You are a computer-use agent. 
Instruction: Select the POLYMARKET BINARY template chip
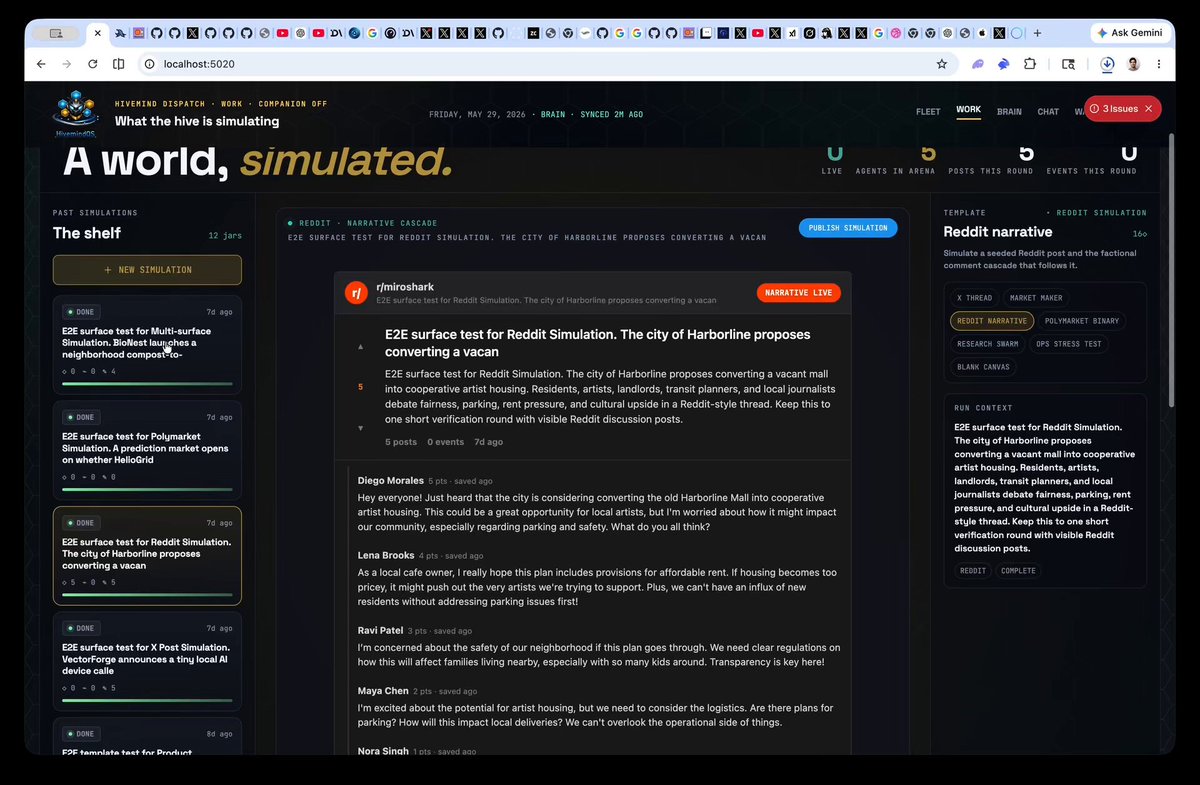click(1082, 321)
